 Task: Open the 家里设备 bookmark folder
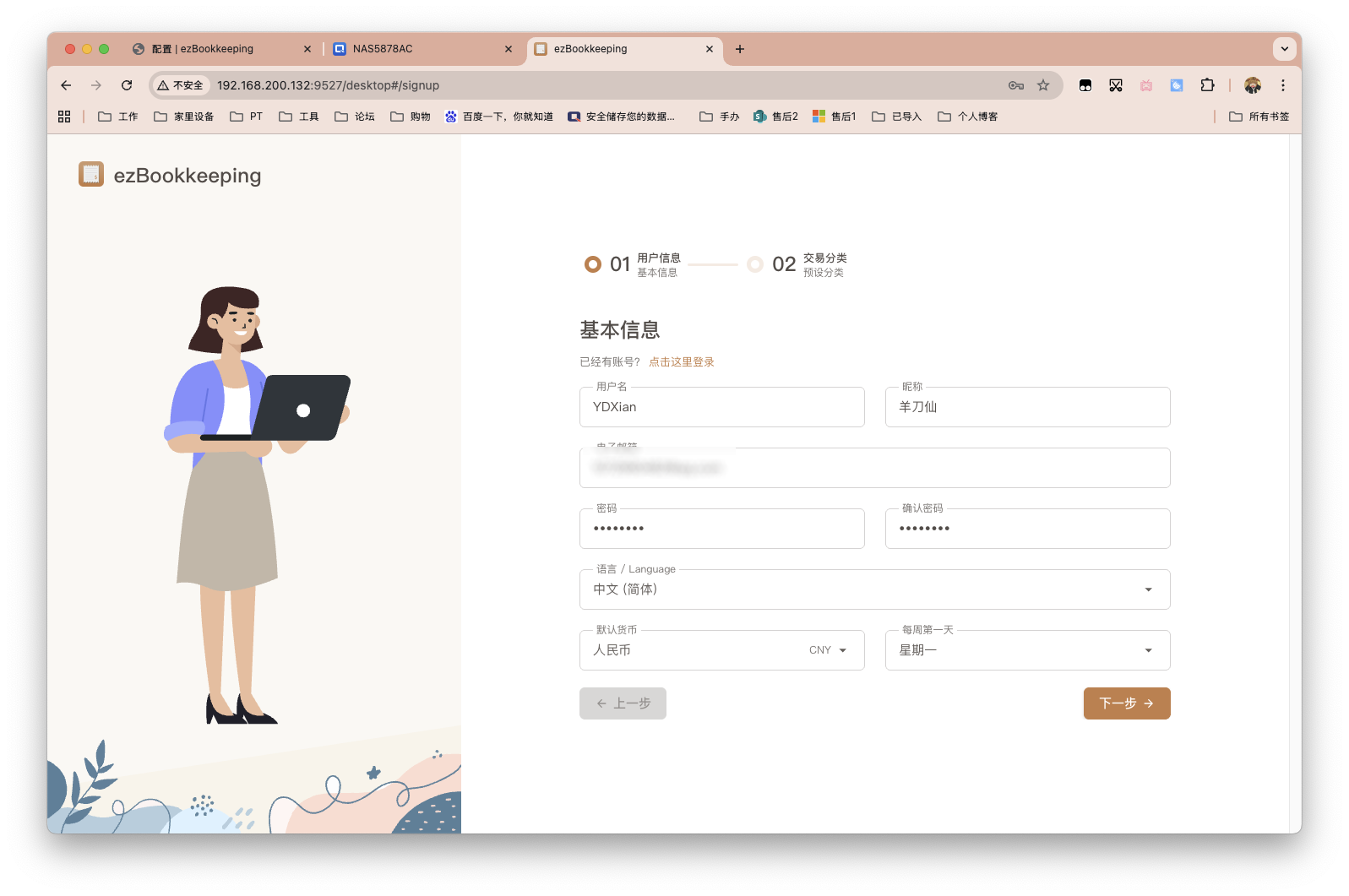pos(184,117)
